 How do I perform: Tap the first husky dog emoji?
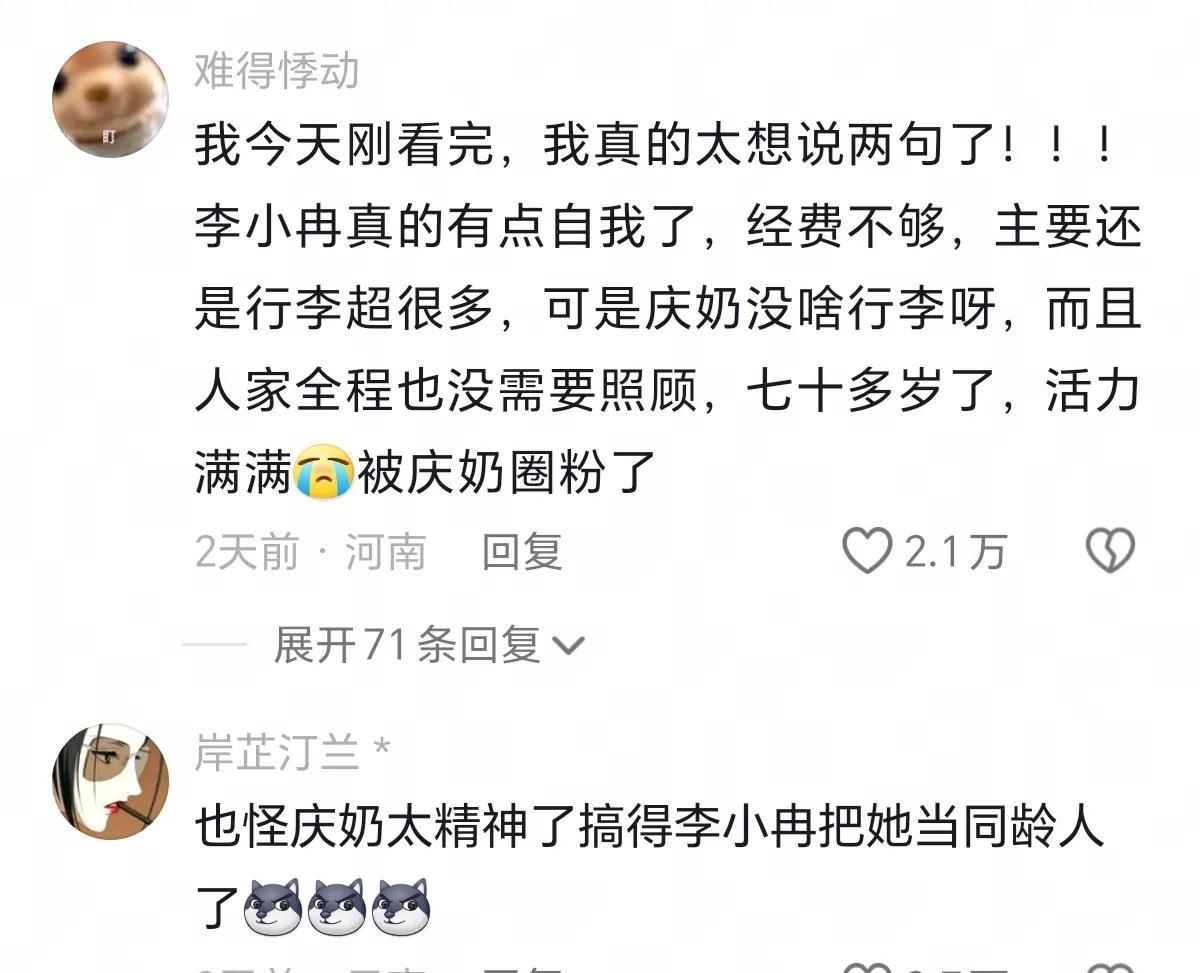click(273, 907)
